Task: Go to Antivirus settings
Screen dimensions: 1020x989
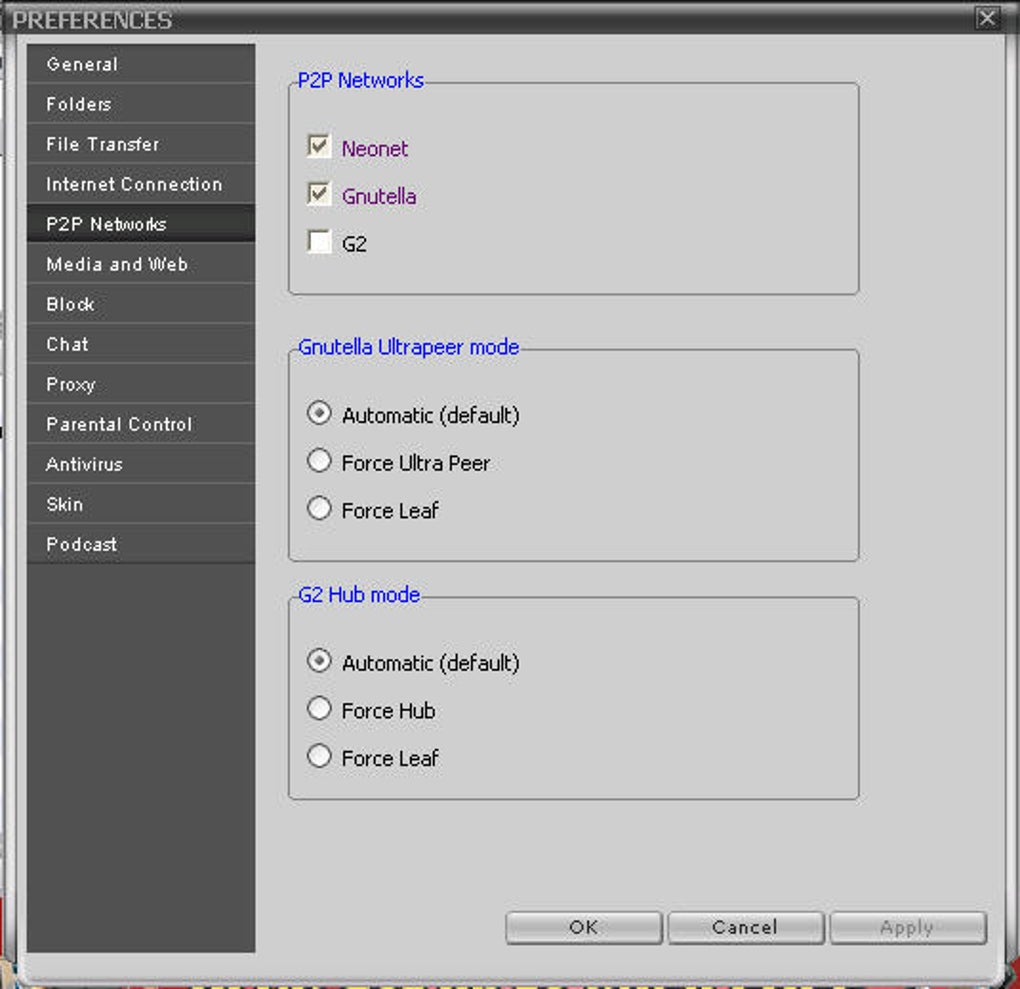Action: [141, 464]
